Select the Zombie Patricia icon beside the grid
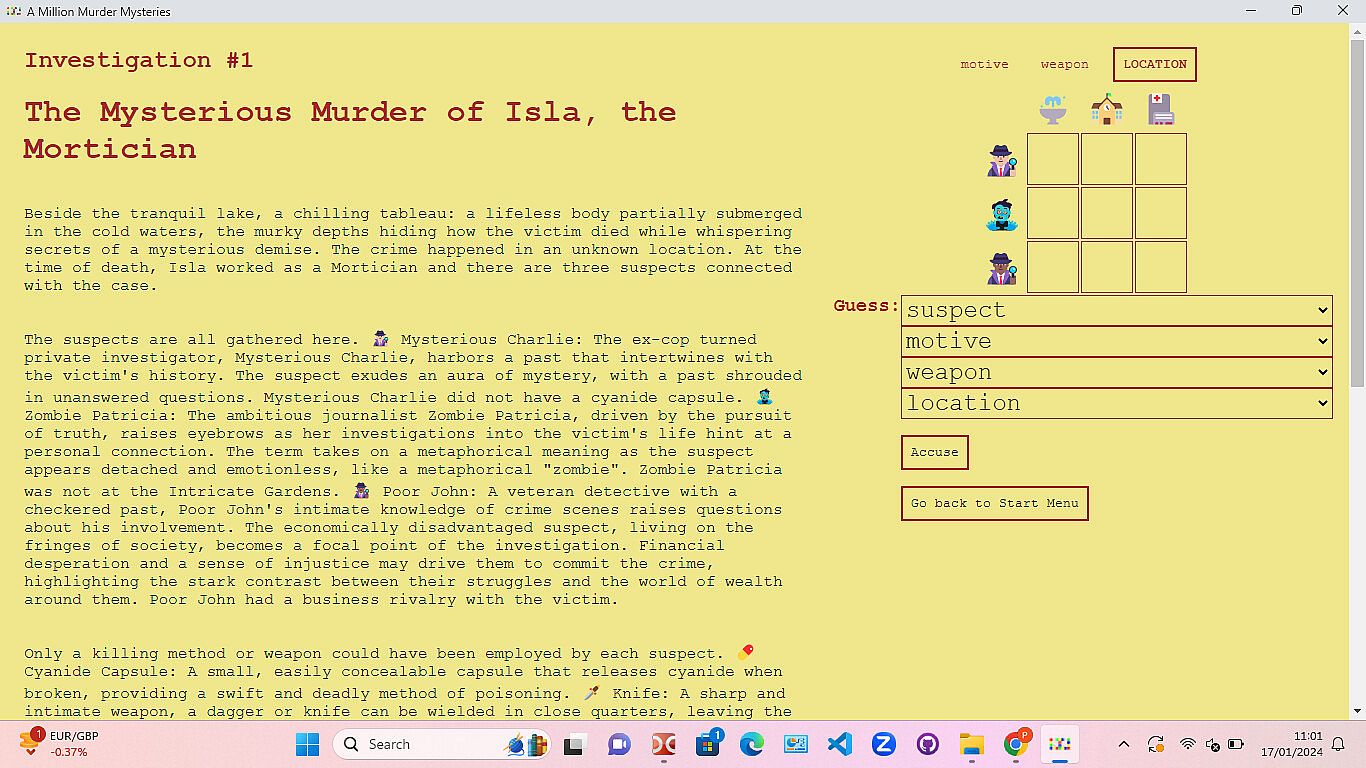This screenshot has width=1366, height=768. point(1002,214)
